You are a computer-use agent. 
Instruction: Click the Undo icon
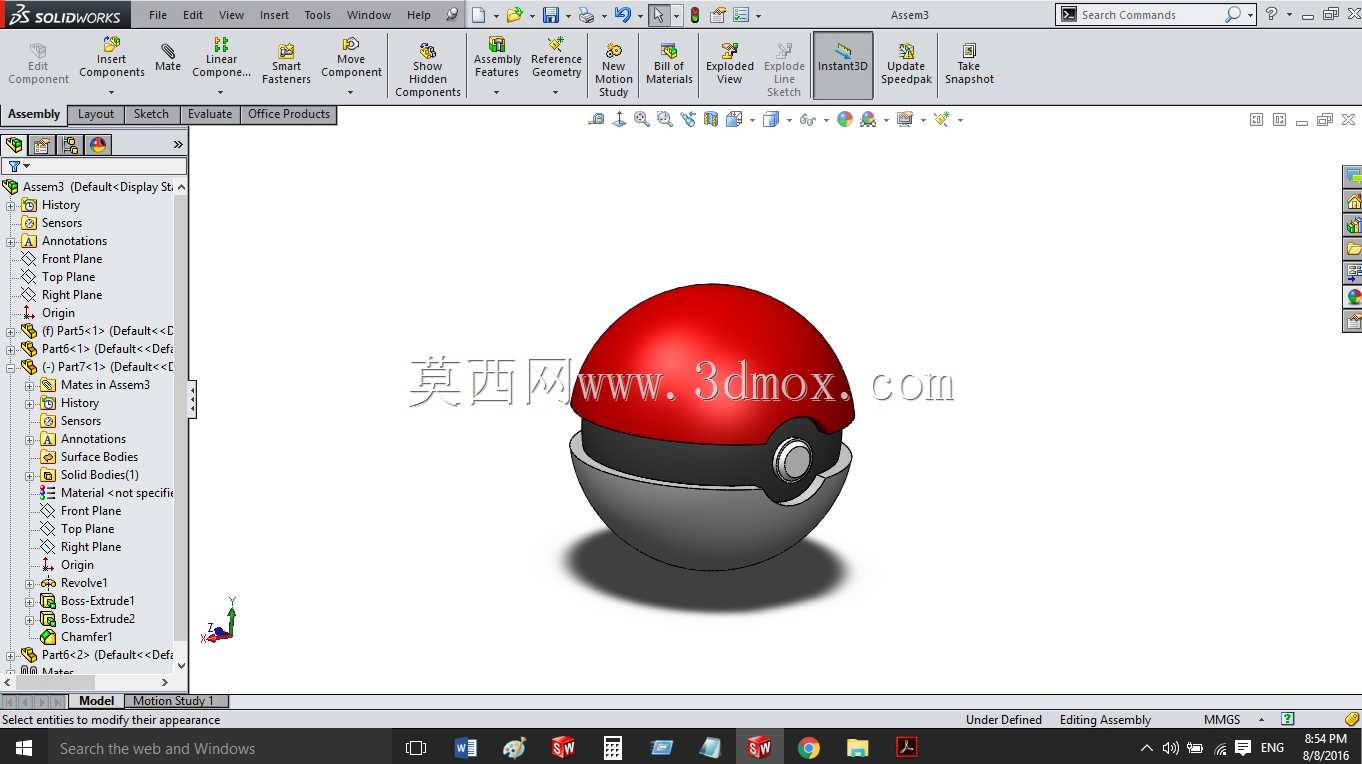pyautogui.click(x=622, y=15)
